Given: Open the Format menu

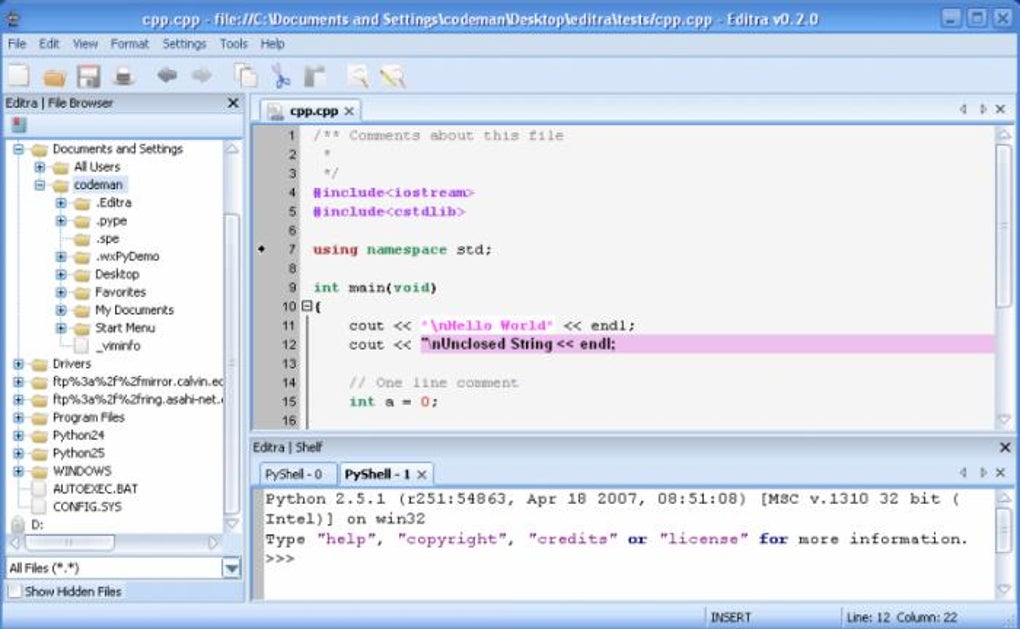Looking at the screenshot, I should 129,44.
